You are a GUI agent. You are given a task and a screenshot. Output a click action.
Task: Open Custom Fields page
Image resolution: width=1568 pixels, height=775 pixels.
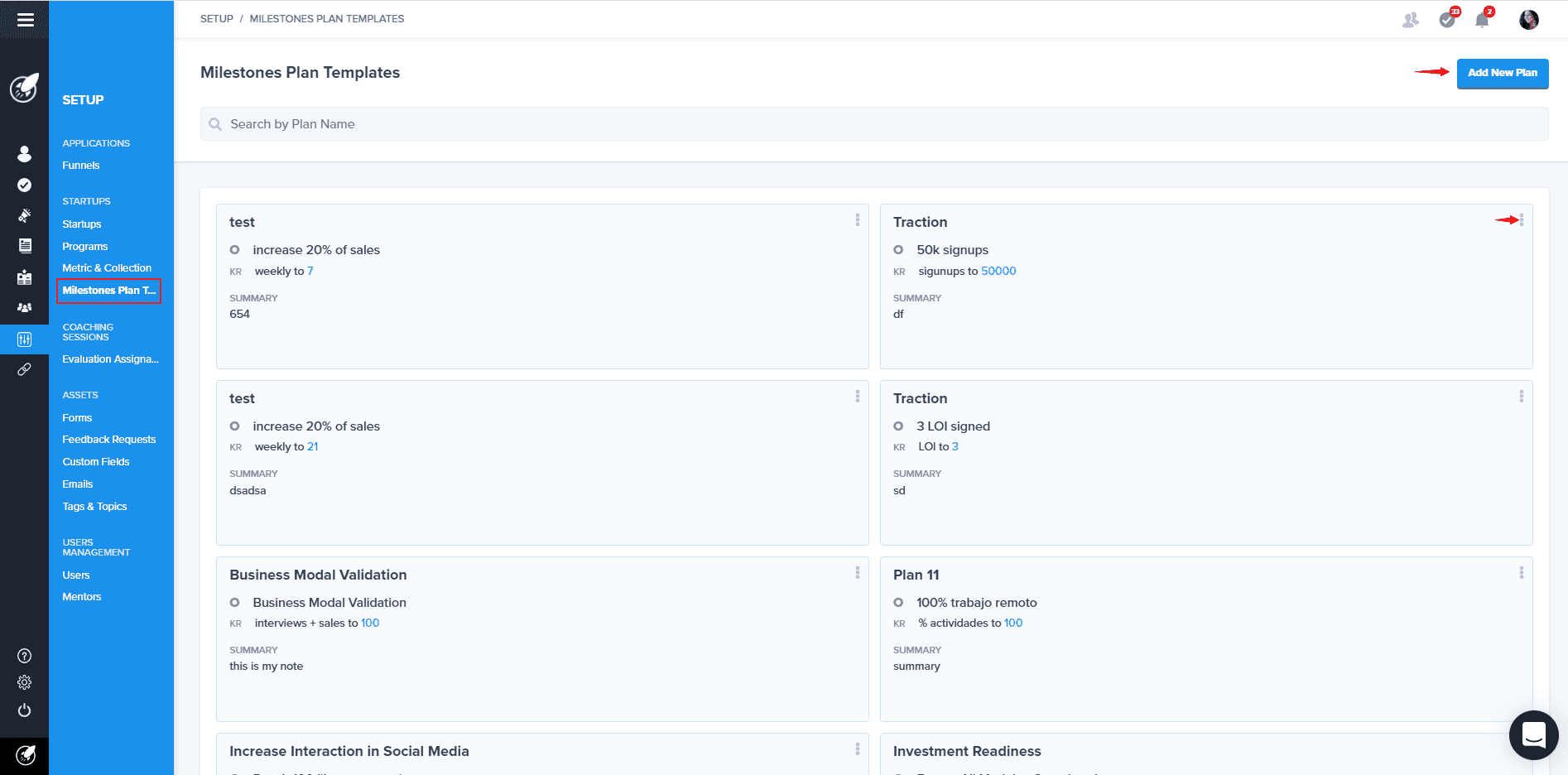click(96, 462)
